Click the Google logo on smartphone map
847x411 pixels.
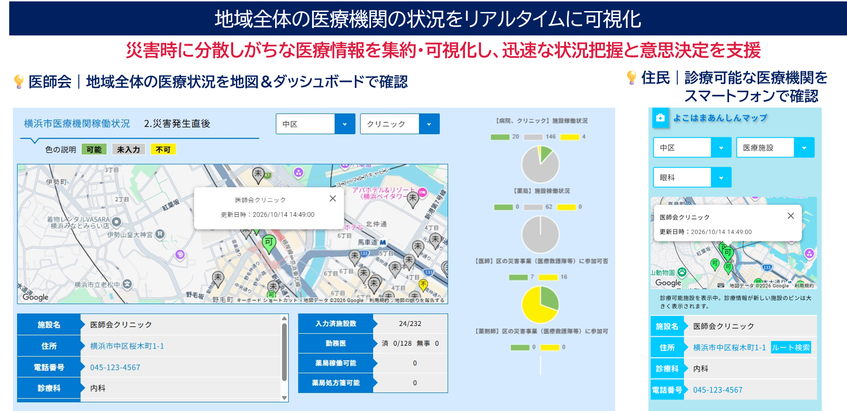(x=668, y=283)
